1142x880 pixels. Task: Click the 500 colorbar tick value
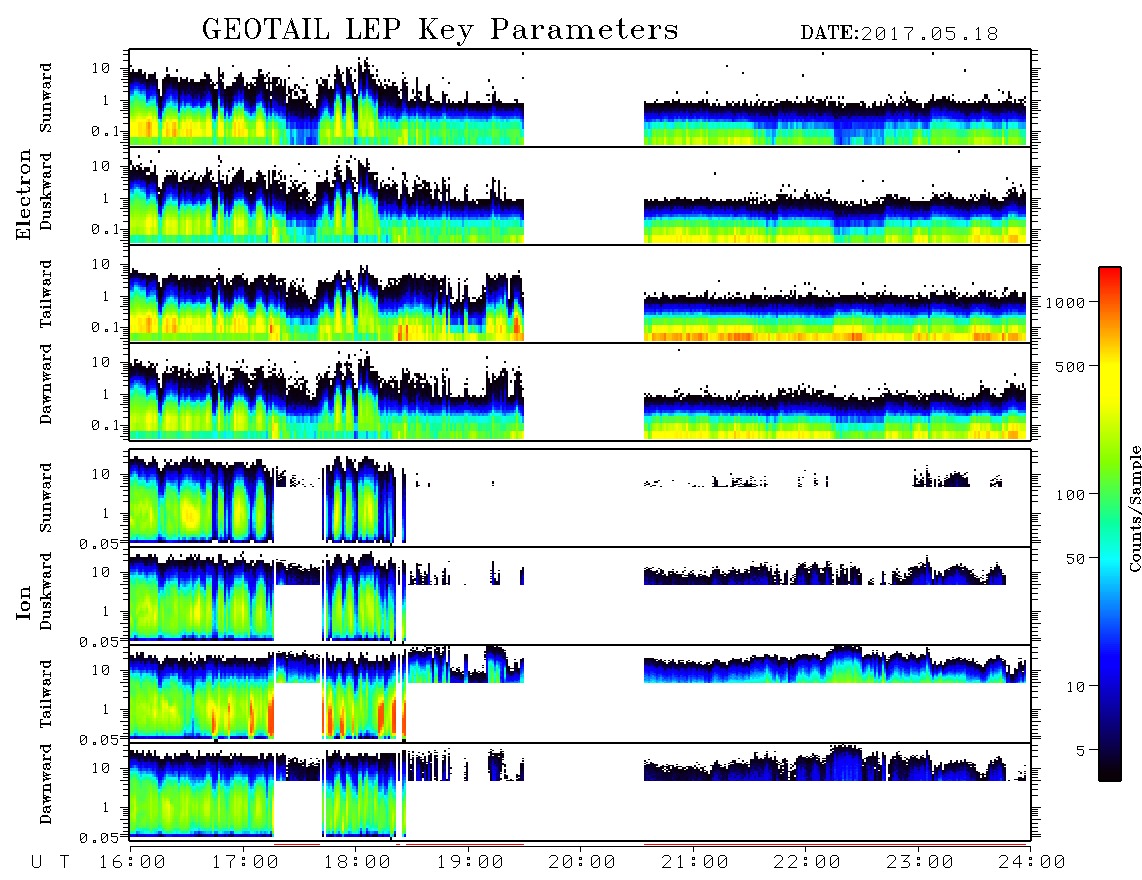pos(1070,366)
